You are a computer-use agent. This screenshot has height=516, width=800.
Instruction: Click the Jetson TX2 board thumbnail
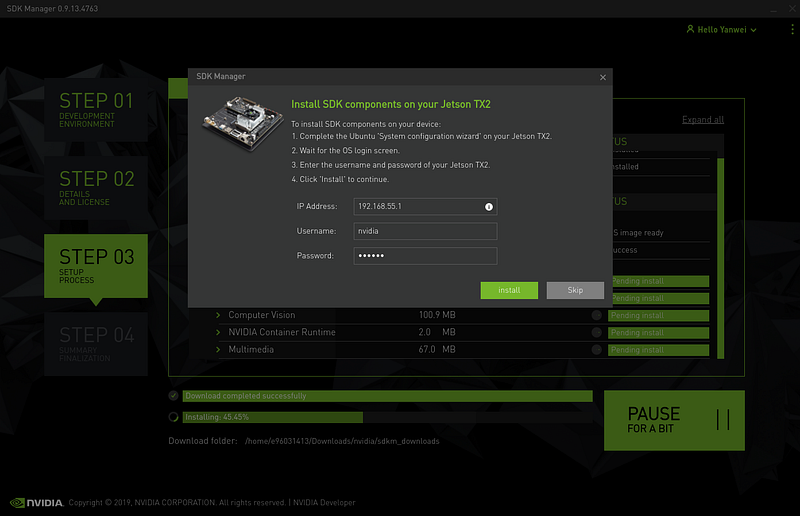point(242,123)
